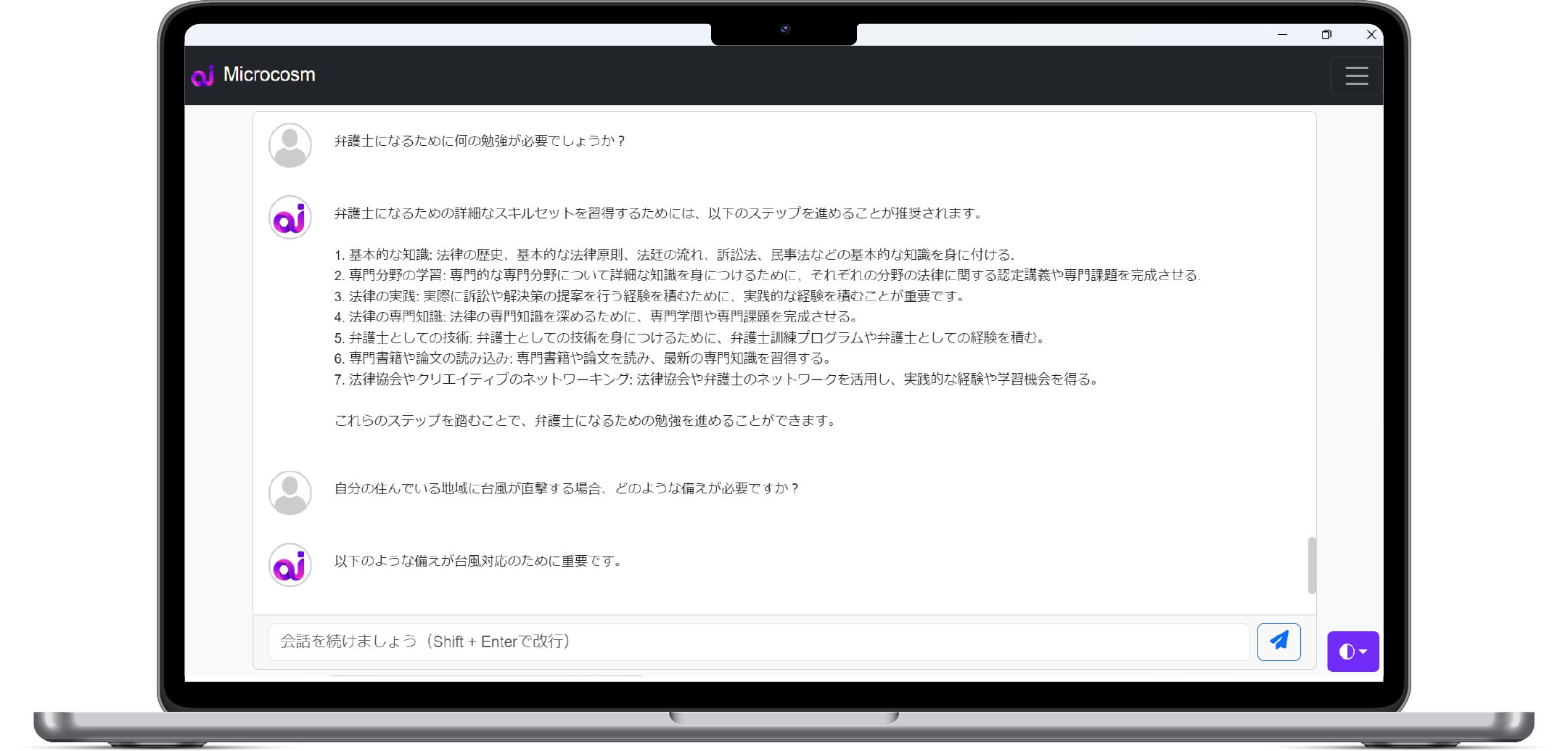Click list item 1 基本的な知識
This screenshot has width=1568, height=751.
674,255
